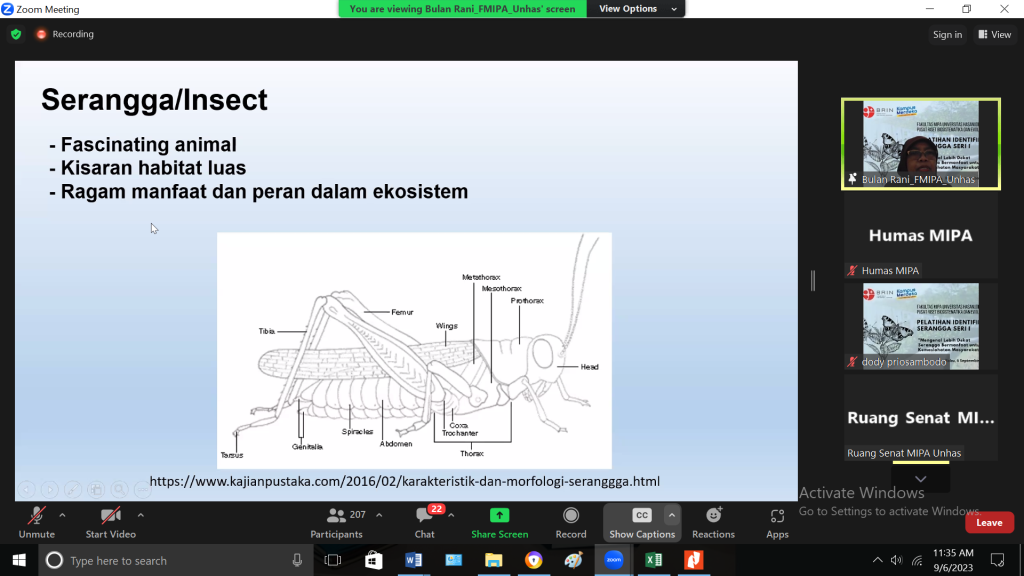Viewport: 1024px width, 576px height.
Task: Open the Chat panel
Action: tap(425, 522)
